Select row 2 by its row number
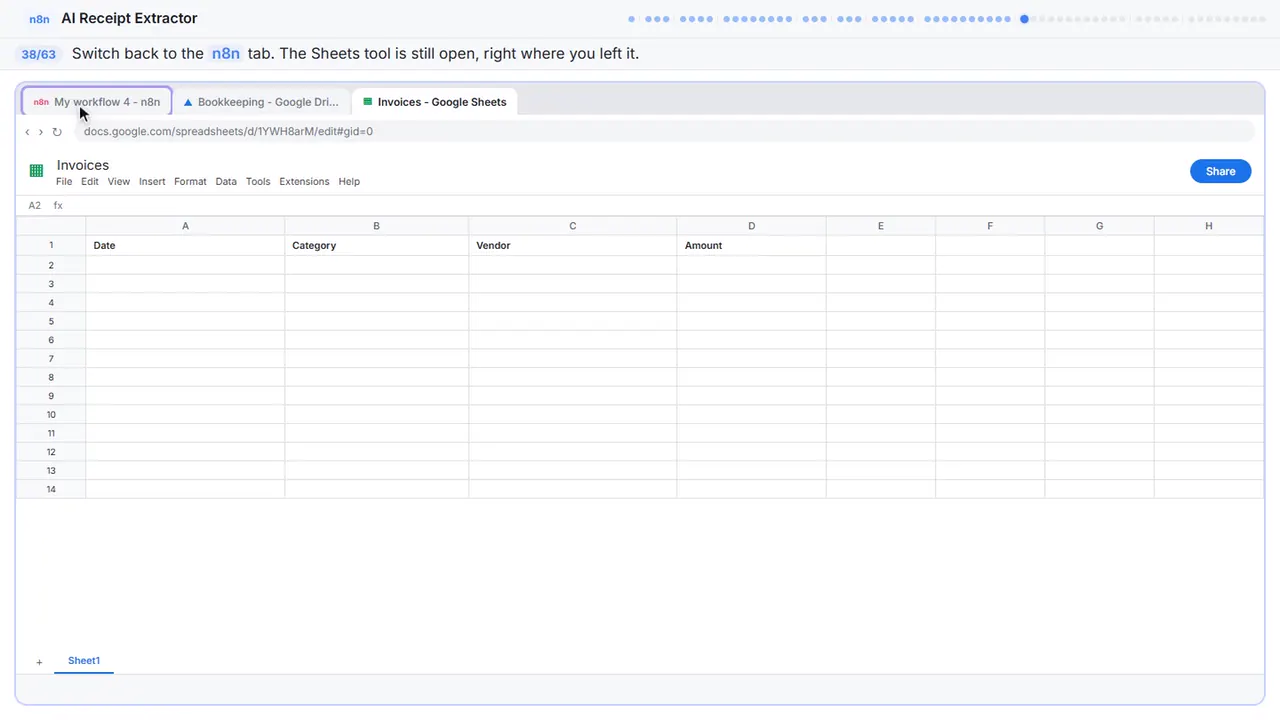Image resolution: width=1280 pixels, height=720 pixels. click(51, 265)
